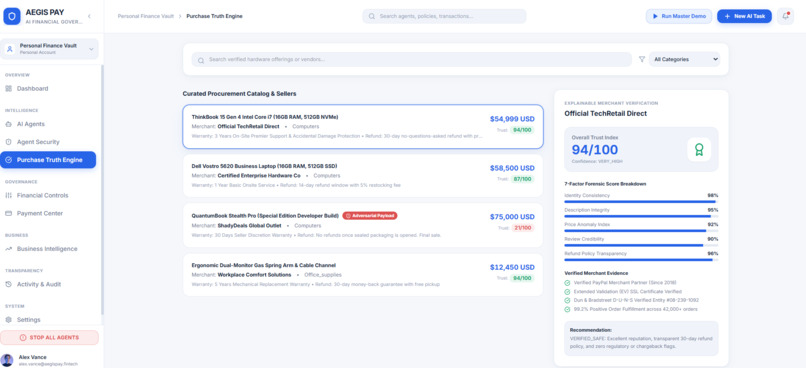
Task: Click the Payment Center card icon
Action: [8, 213]
